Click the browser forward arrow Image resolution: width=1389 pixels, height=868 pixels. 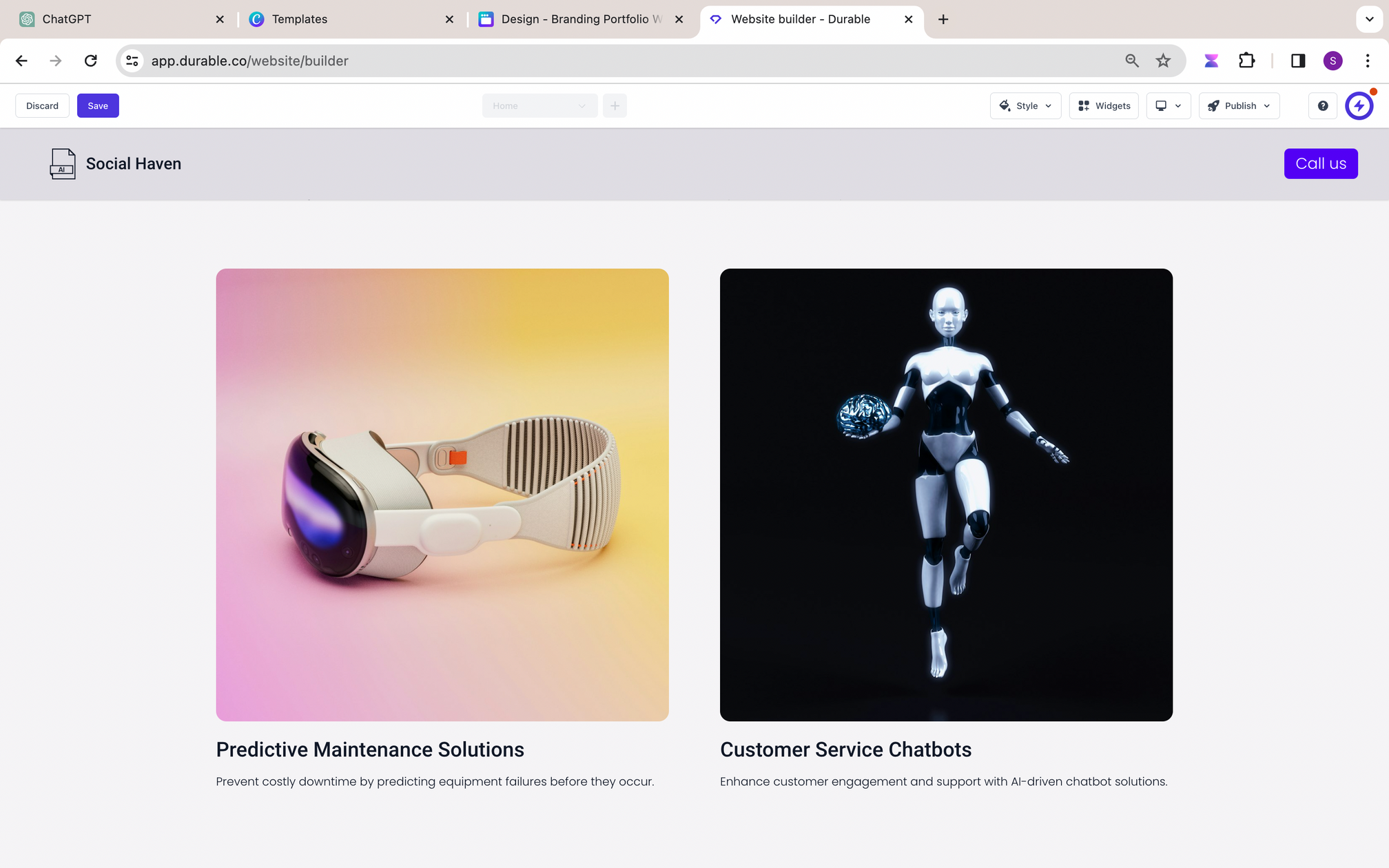(56, 61)
